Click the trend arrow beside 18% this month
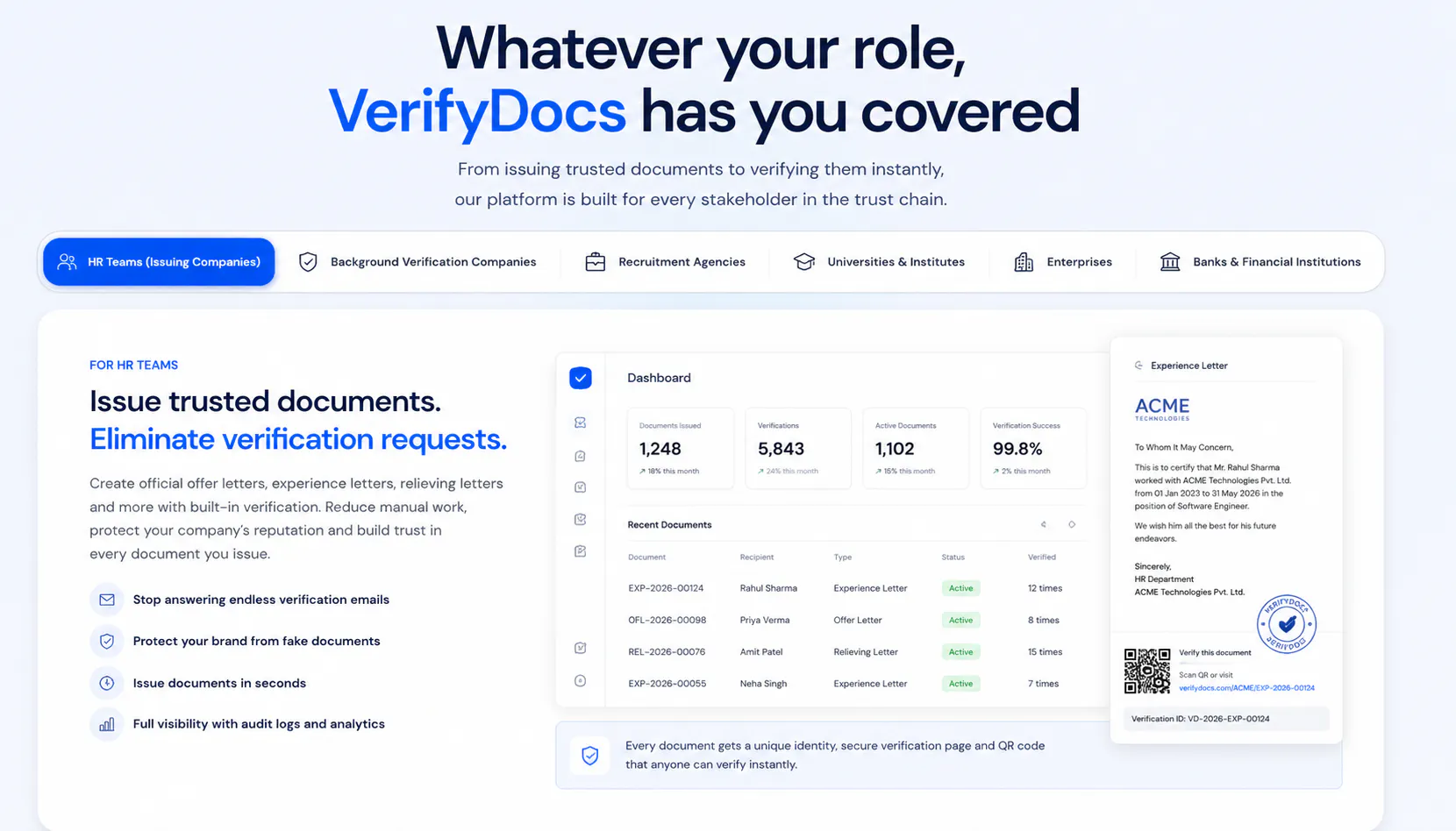Image resolution: width=1456 pixels, height=831 pixels. 643,472
